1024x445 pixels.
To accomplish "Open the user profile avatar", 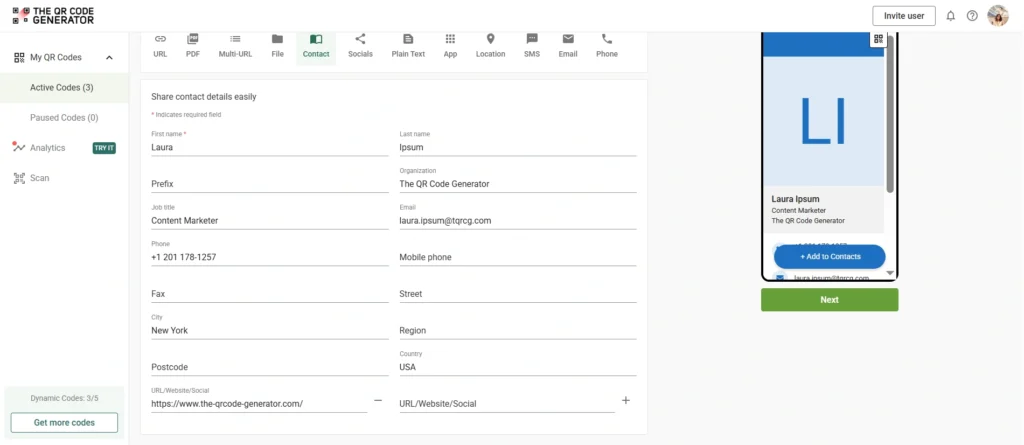I will (x=998, y=16).
